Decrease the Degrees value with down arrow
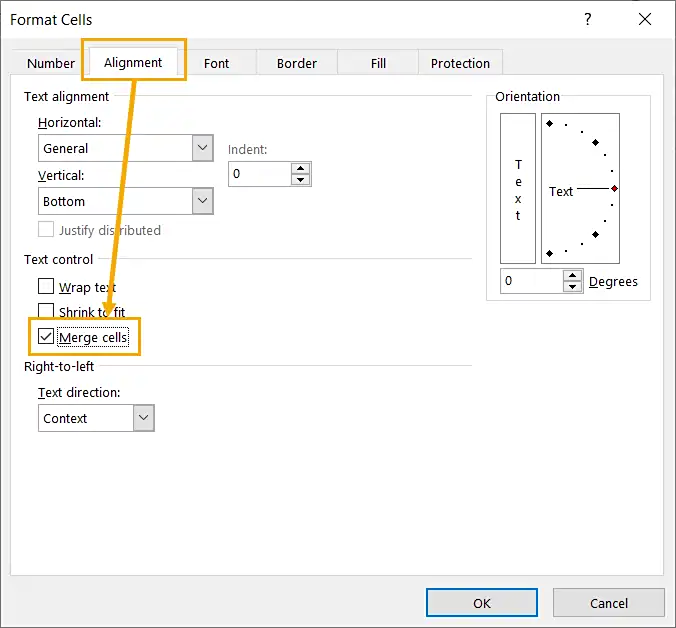The width and height of the screenshot is (676, 628). pos(572,287)
